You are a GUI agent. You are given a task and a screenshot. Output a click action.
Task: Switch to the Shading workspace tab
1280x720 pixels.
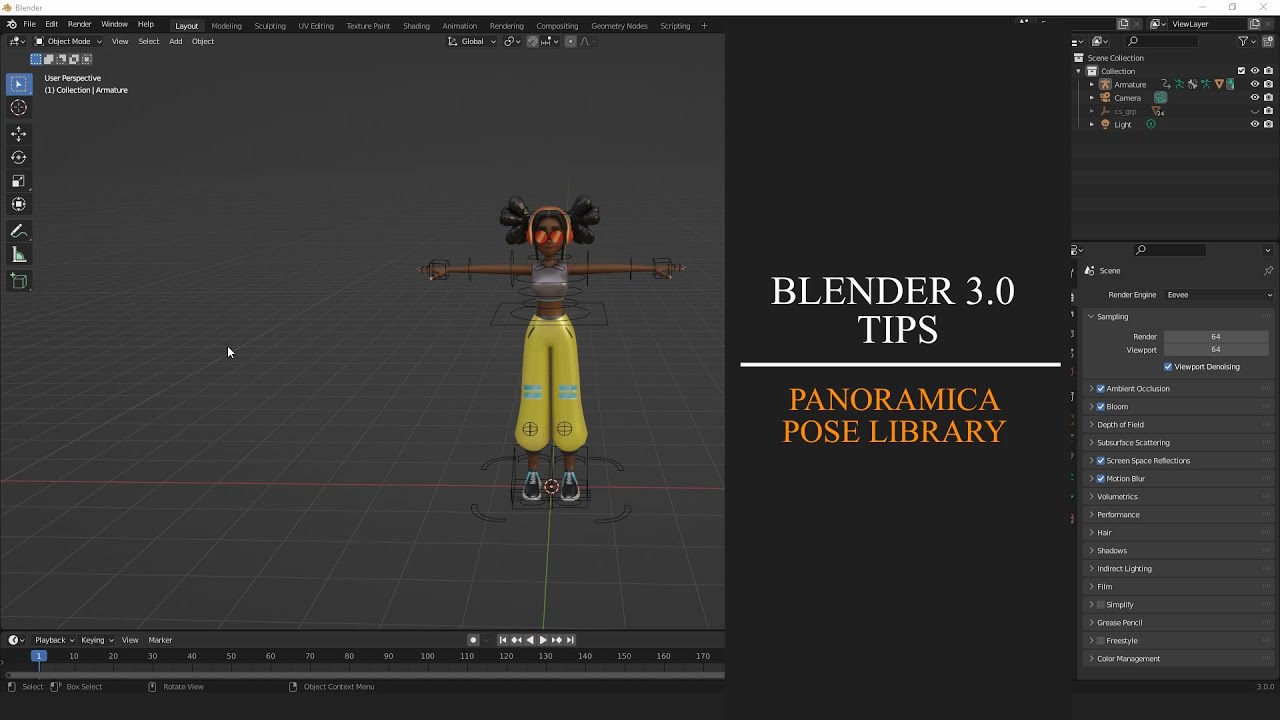[x=416, y=26]
